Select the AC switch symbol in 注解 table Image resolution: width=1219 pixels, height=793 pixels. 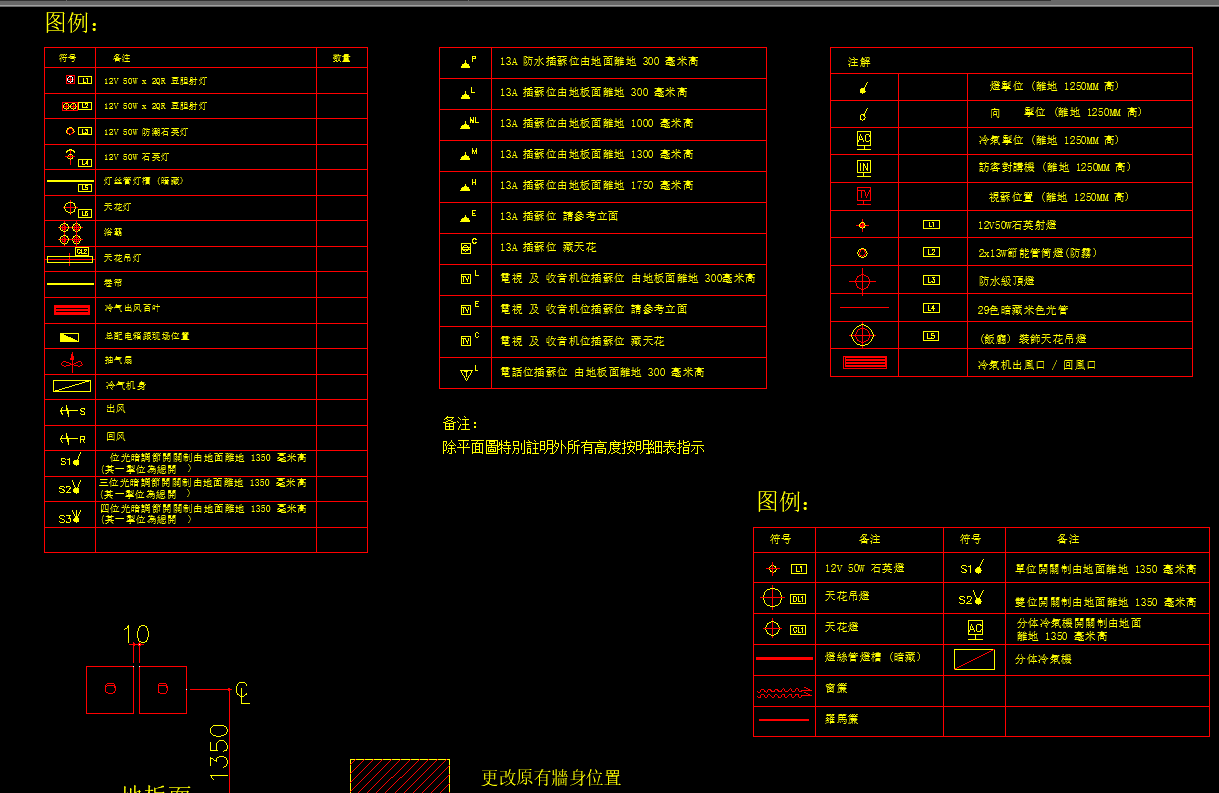pos(864,140)
